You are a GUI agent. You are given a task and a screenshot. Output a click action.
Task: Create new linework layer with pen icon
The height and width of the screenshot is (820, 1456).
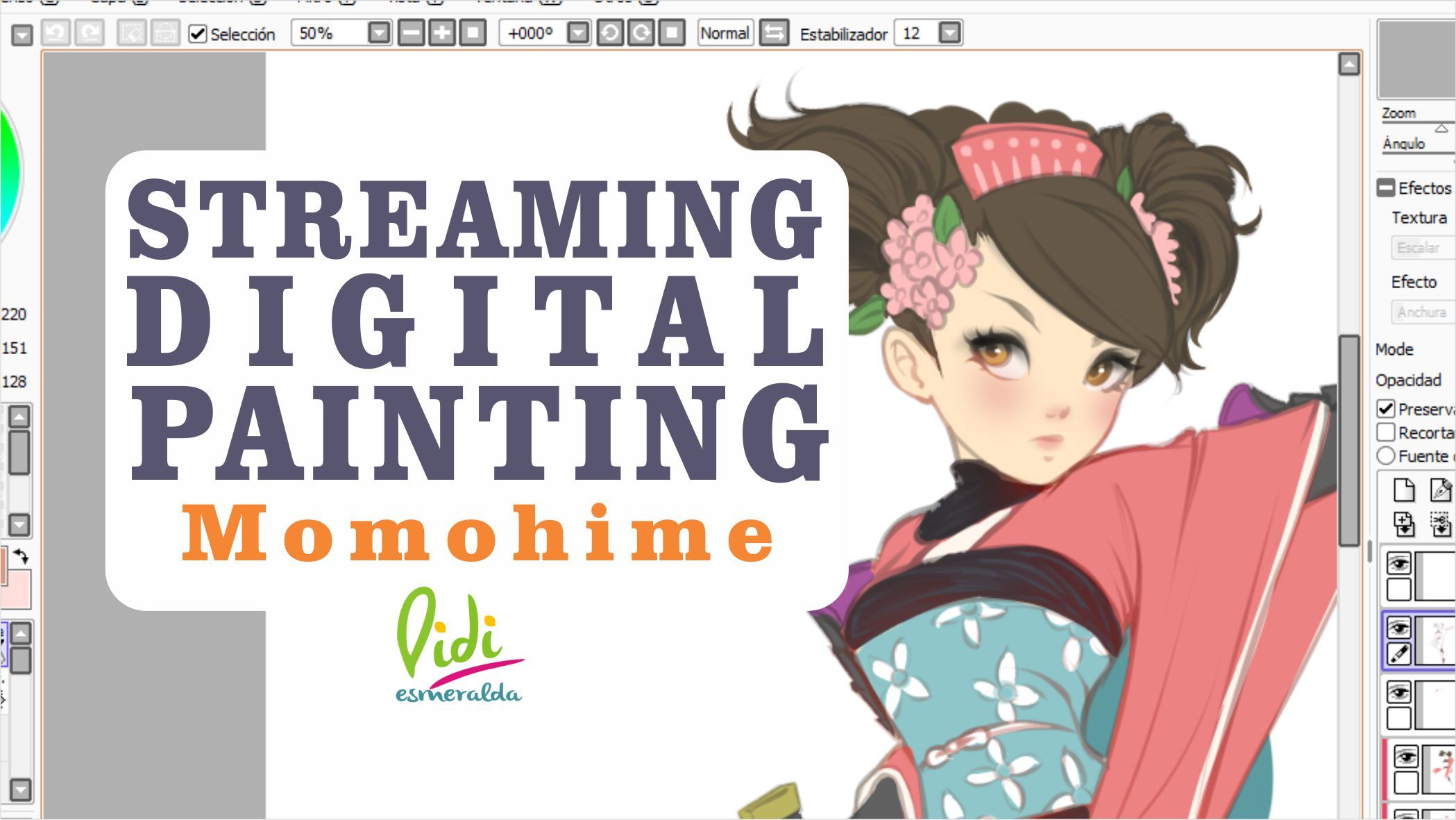[1441, 490]
